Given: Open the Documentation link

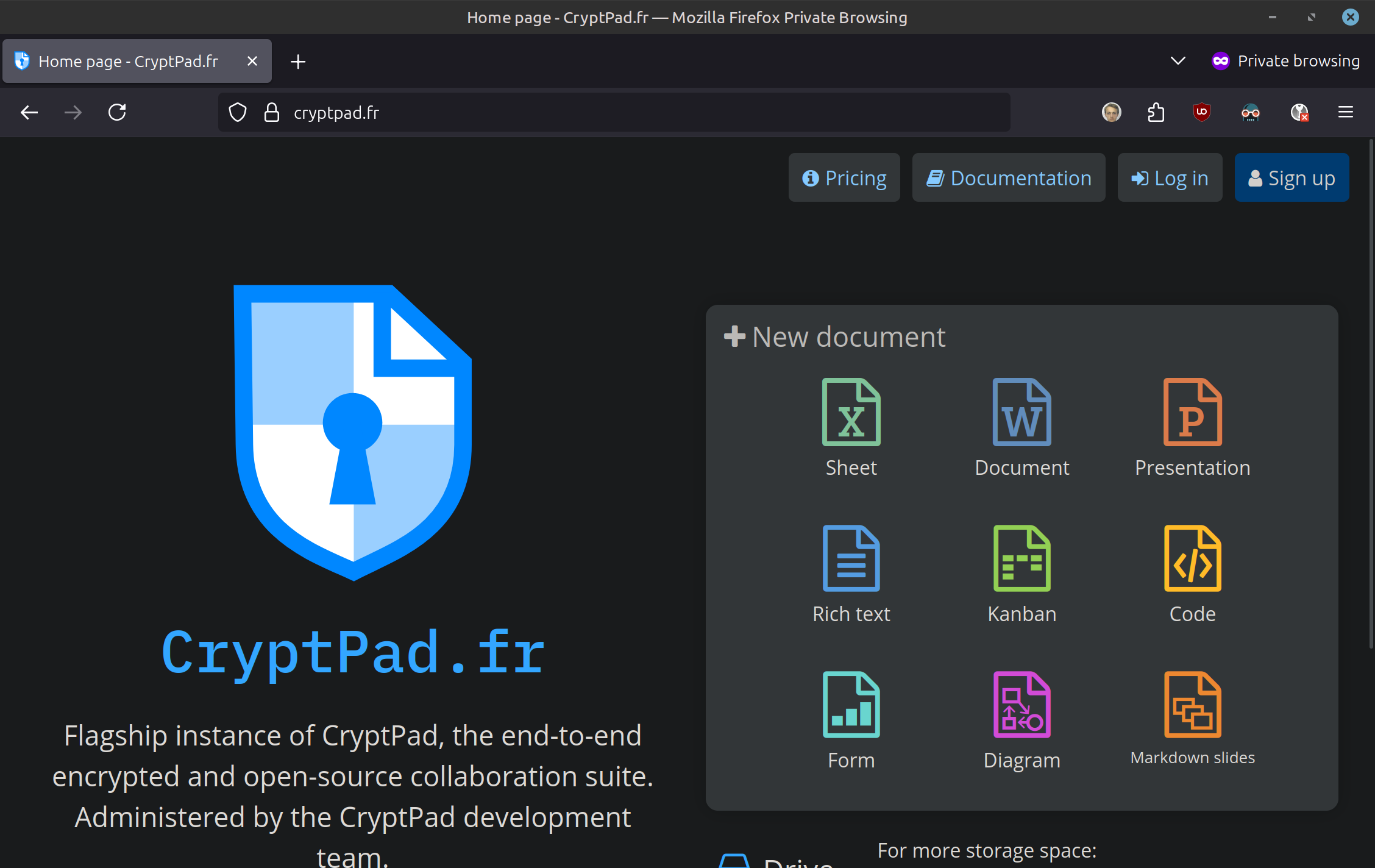Looking at the screenshot, I should [x=1008, y=178].
